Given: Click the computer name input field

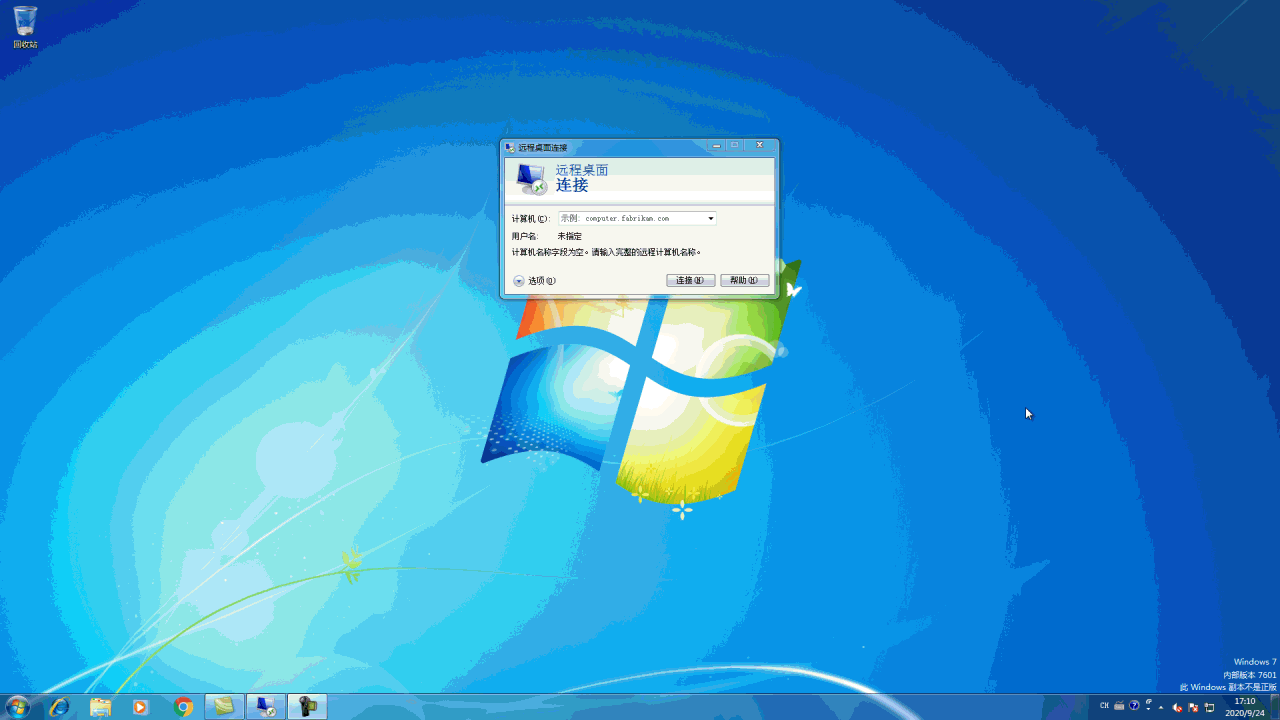Looking at the screenshot, I should pos(636,218).
